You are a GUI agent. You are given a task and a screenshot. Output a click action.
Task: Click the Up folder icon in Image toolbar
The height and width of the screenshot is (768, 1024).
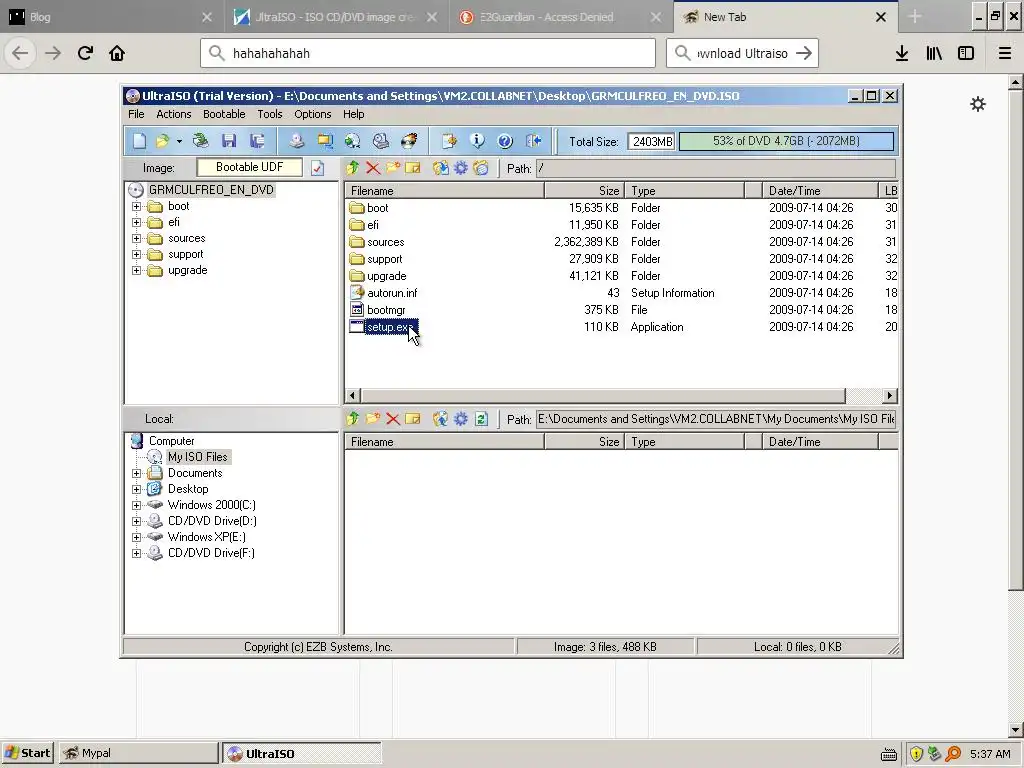(x=353, y=168)
